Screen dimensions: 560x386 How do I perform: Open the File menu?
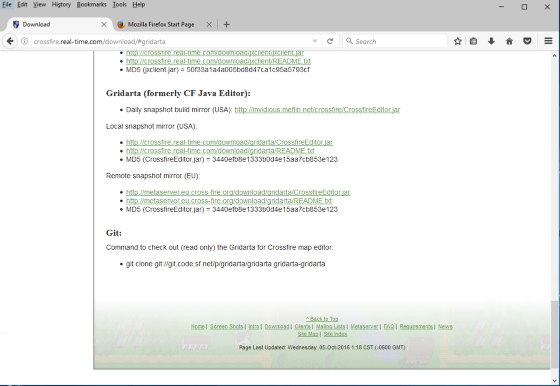coord(7,5)
